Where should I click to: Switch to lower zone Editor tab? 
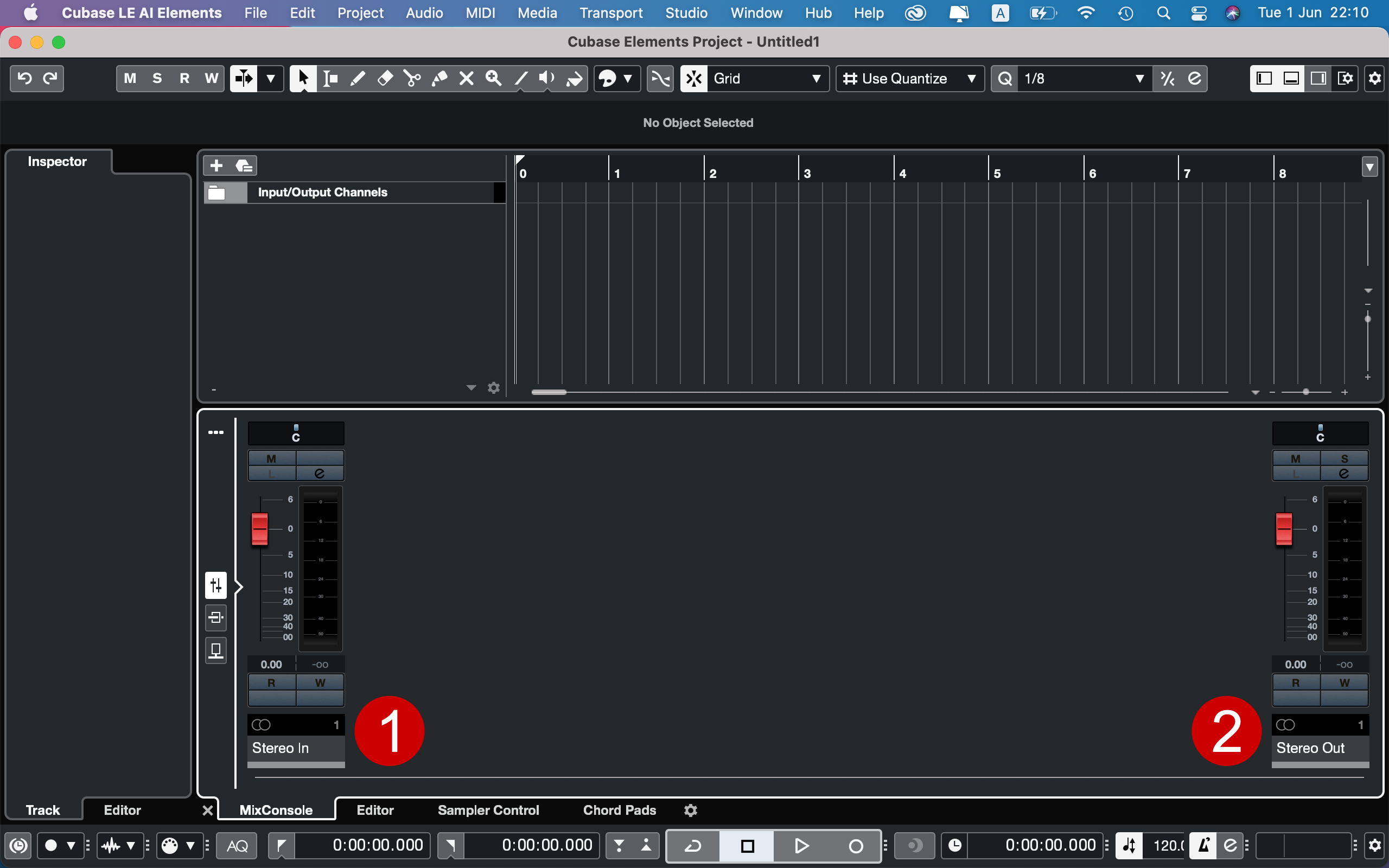pos(375,810)
